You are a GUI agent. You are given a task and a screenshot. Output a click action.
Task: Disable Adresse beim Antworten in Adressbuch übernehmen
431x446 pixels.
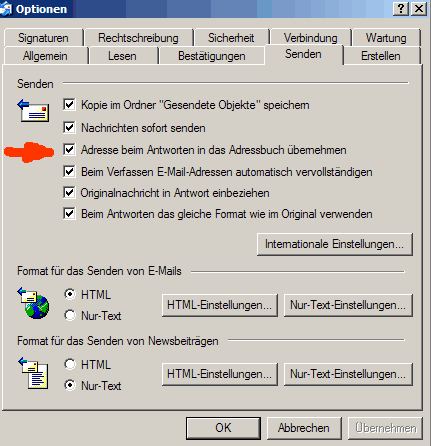point(69,149)
